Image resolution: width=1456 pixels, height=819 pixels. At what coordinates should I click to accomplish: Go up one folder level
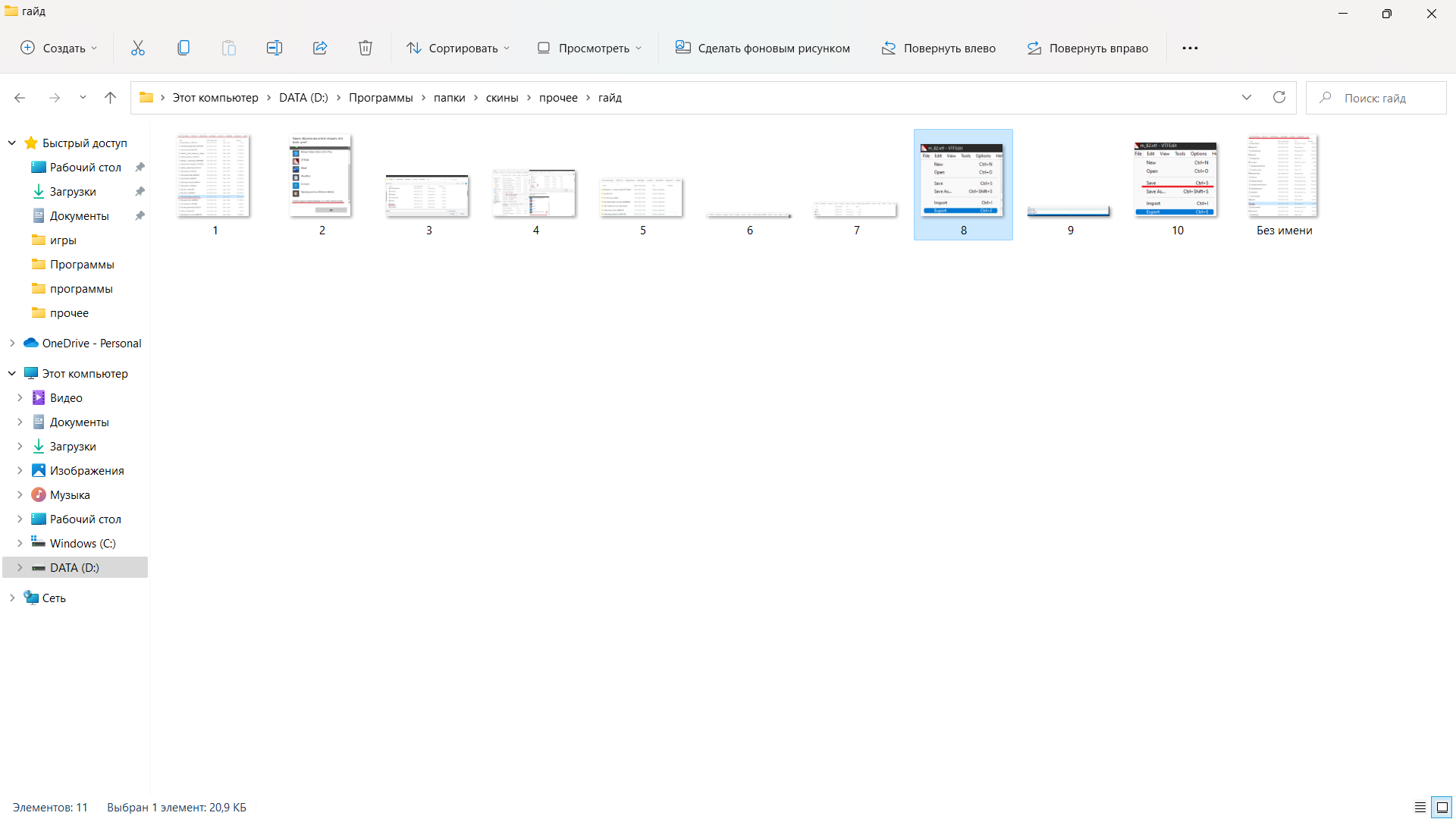point(110,97)
